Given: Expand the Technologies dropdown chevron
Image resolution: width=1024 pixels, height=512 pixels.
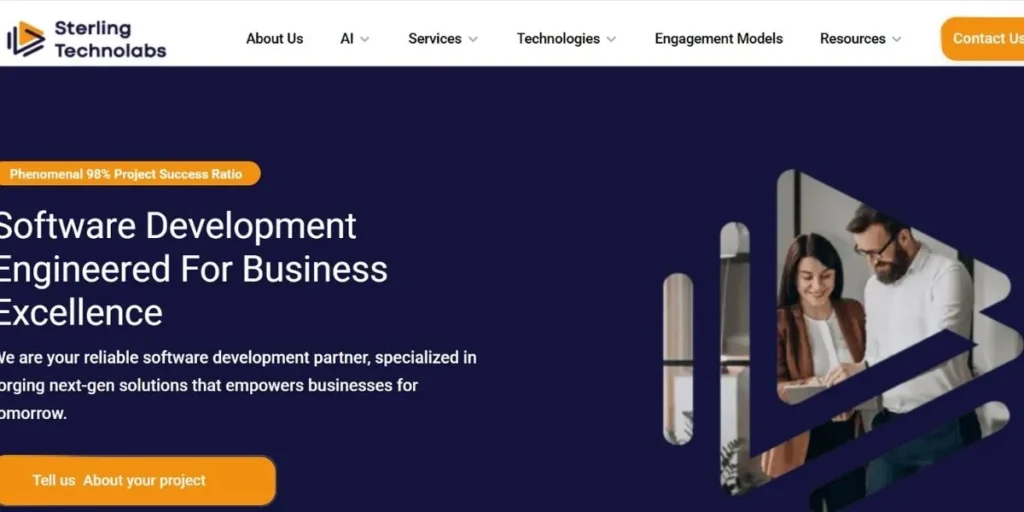Looking at the screenshot, I should pyautogui.click(x=611, y=39).
